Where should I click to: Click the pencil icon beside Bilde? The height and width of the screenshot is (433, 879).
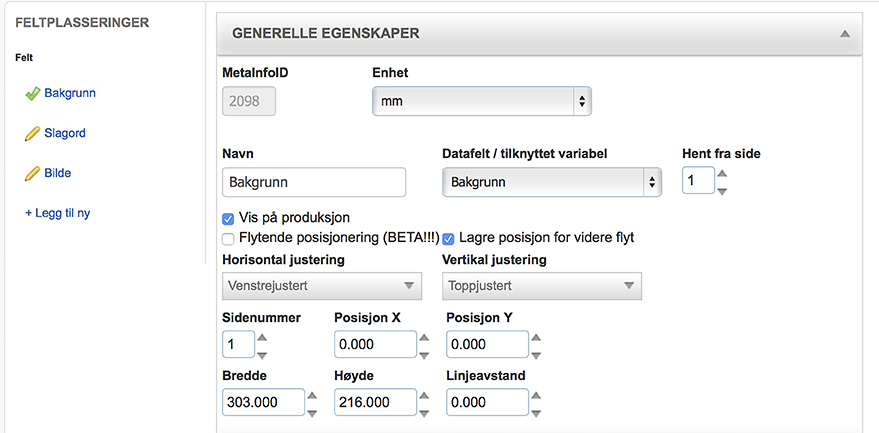32,174
